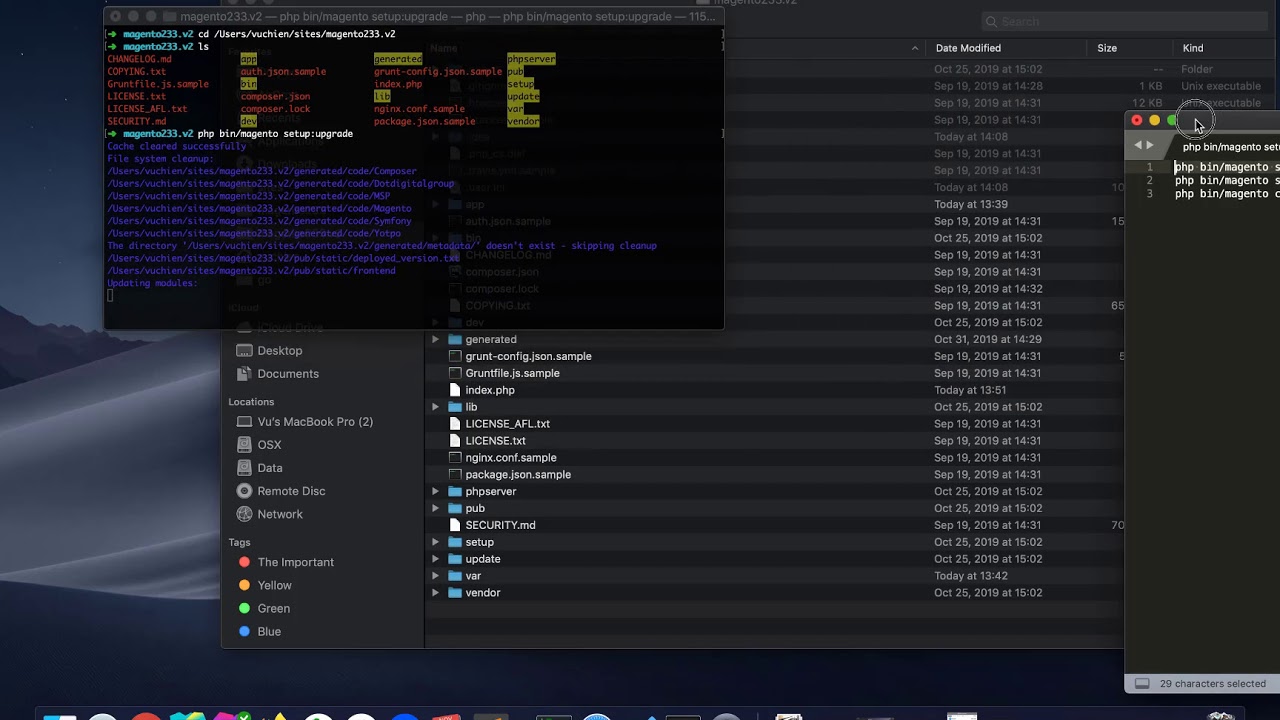
Task: Select the update folder icon
Action: coord(455,559)
